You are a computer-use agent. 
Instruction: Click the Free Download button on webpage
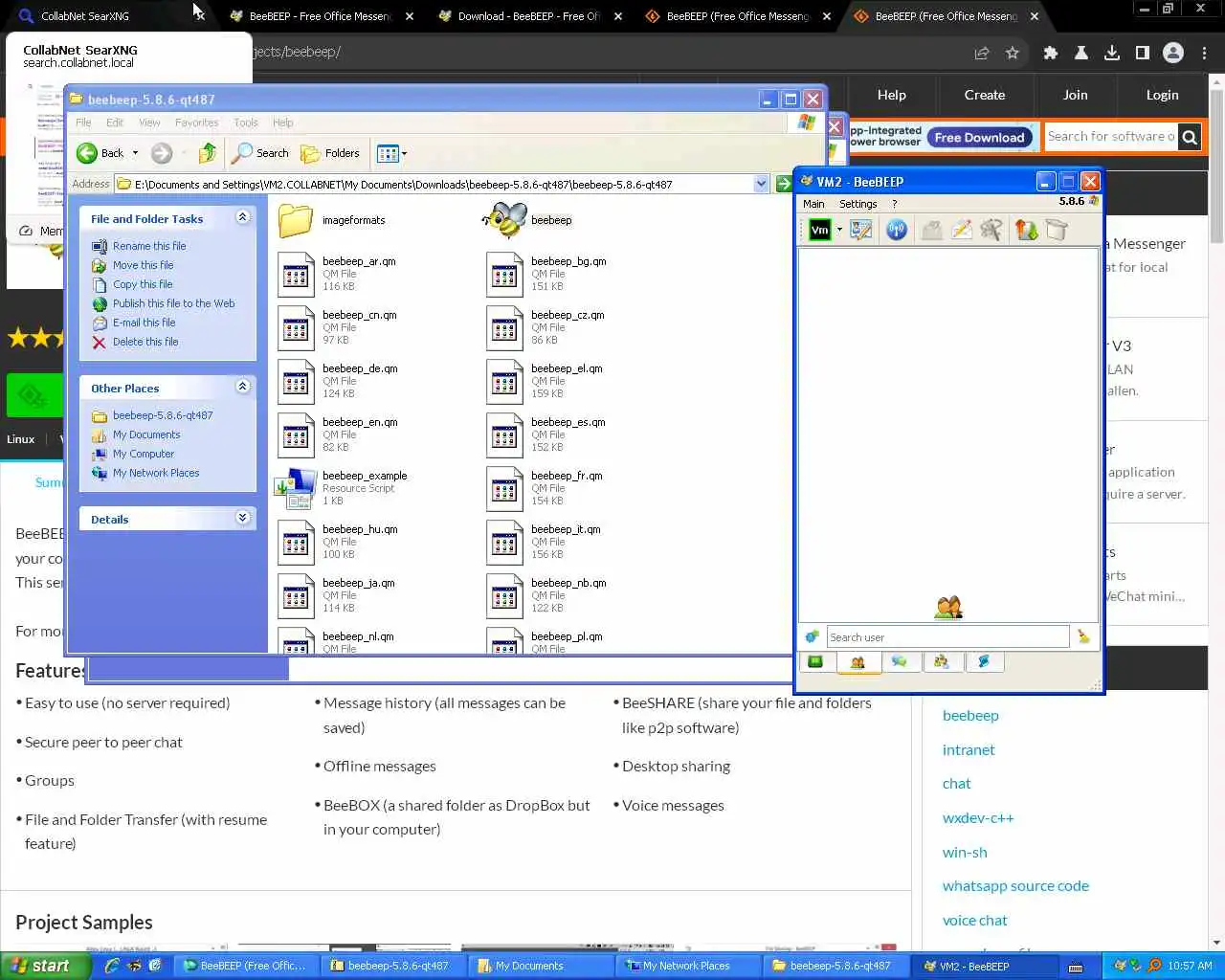[x=979, y=138]
